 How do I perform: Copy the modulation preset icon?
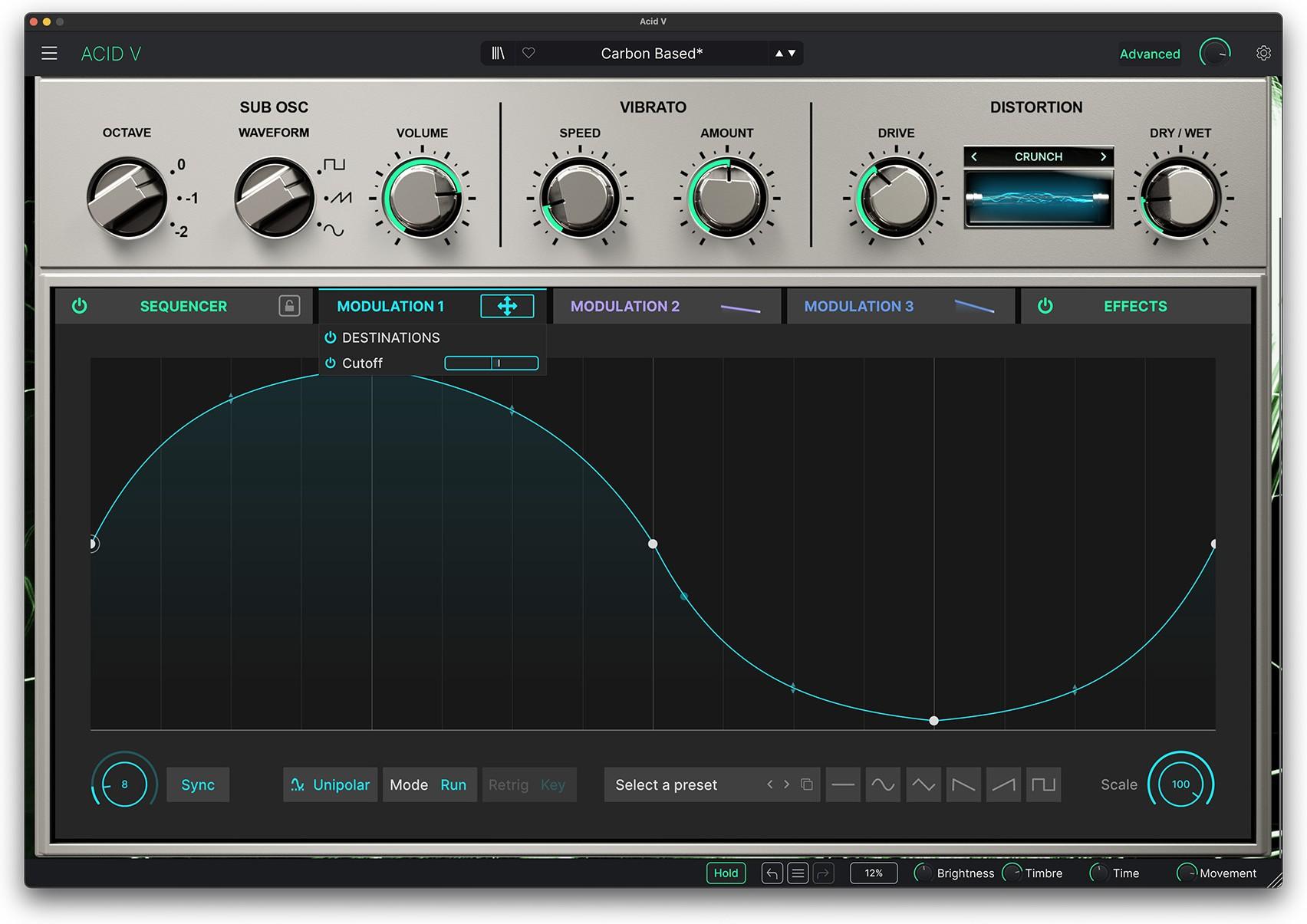pos(807,784)
